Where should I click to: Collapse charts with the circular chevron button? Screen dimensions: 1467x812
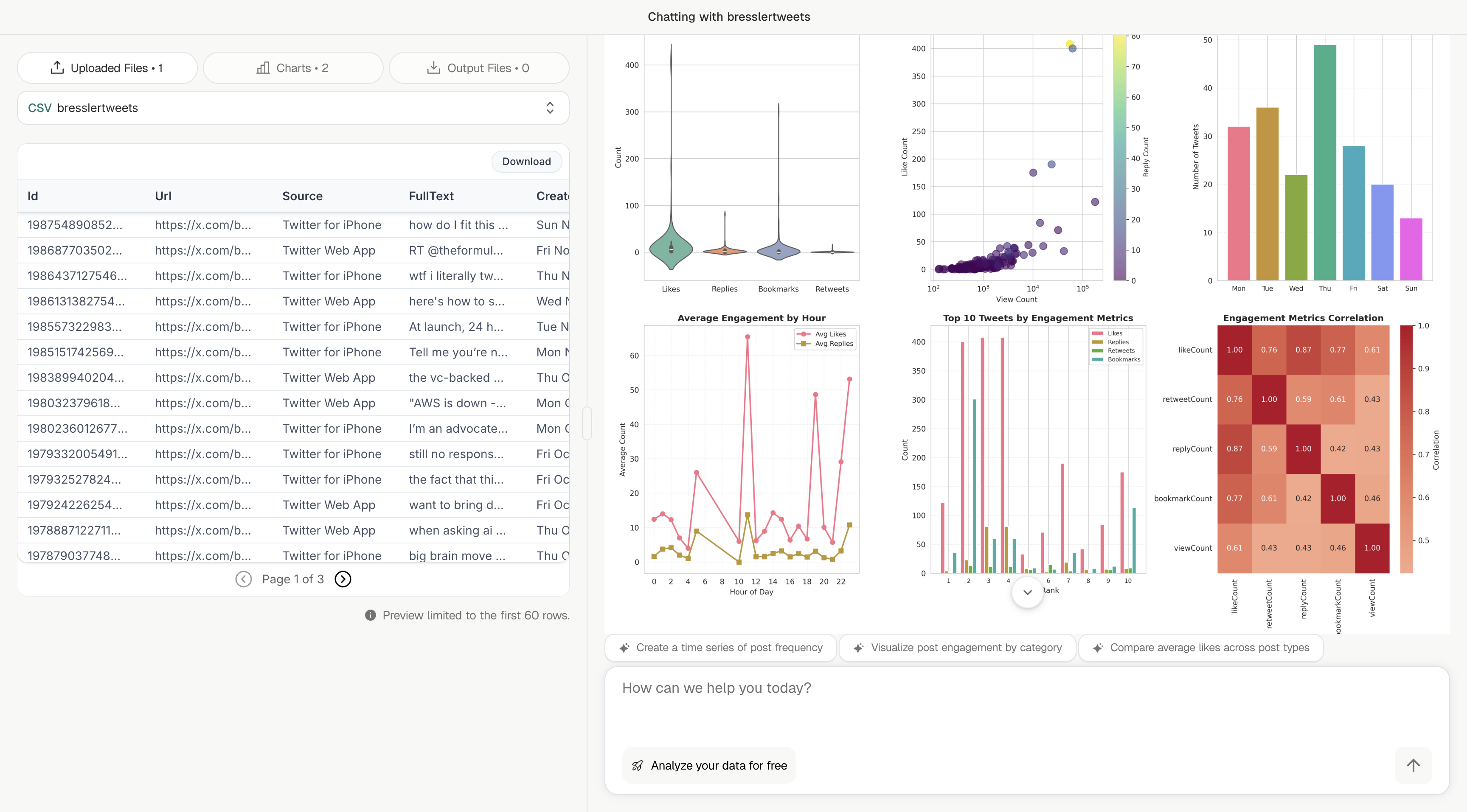[1027, 592]
